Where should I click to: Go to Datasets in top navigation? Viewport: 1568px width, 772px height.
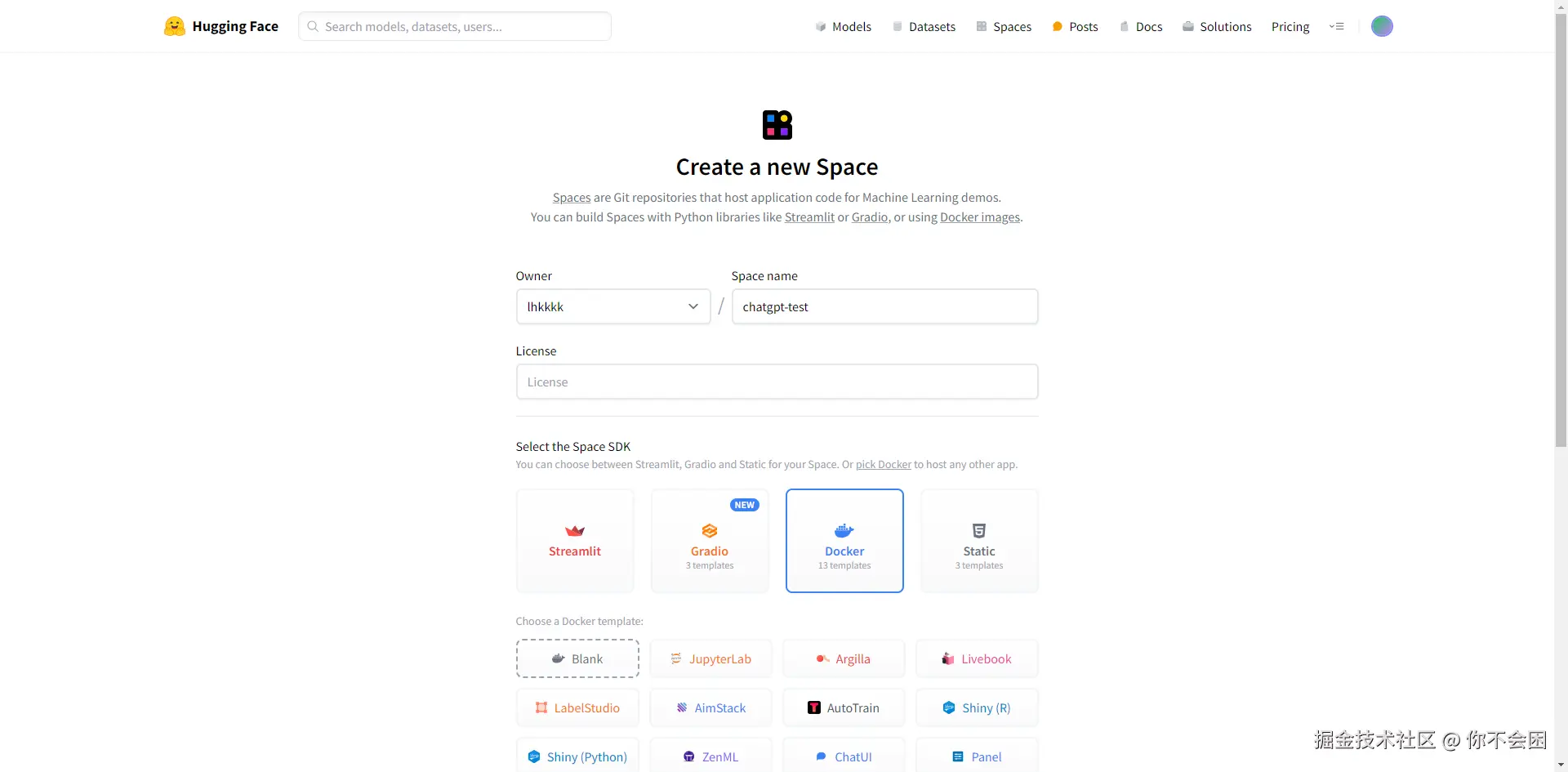[x=924, y=26]
